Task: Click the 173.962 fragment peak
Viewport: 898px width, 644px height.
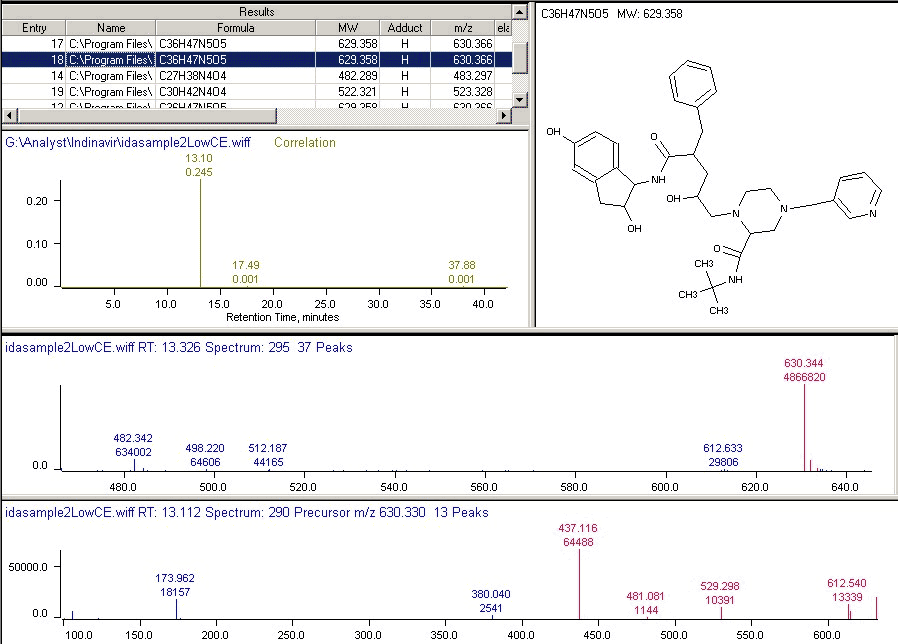Action: 176,608
